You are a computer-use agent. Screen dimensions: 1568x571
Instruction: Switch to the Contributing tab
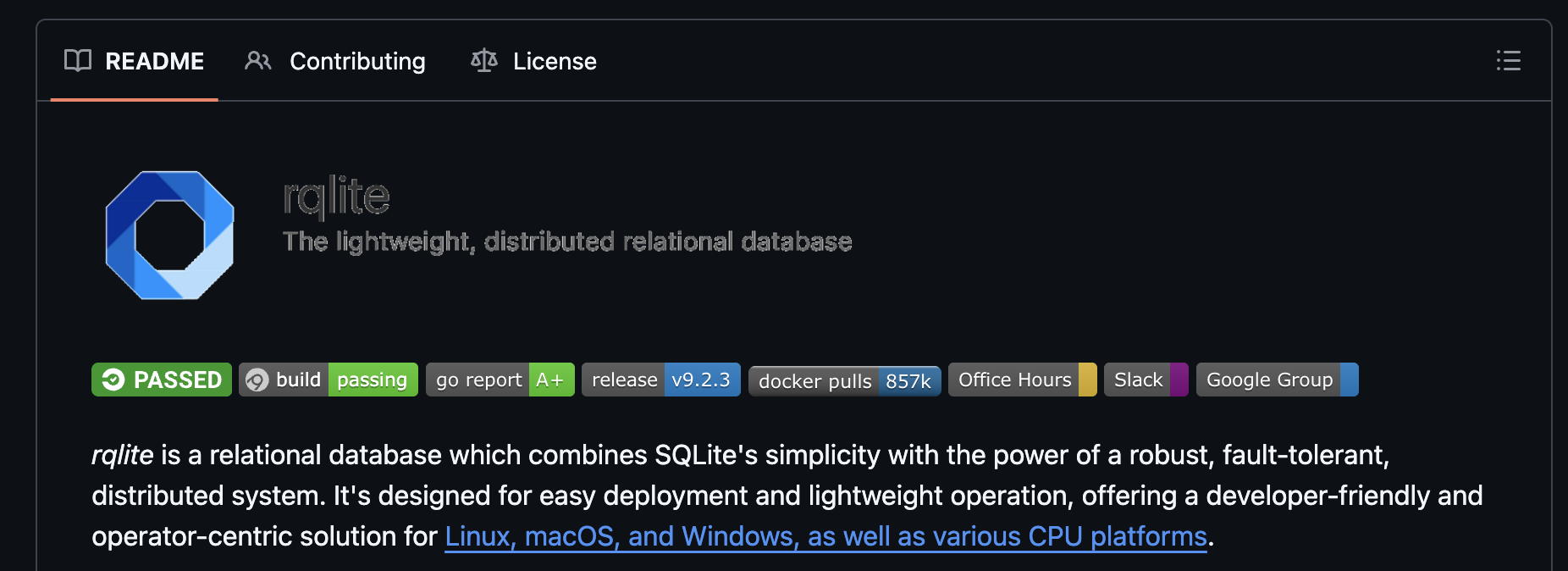click(x=335, y=61)
